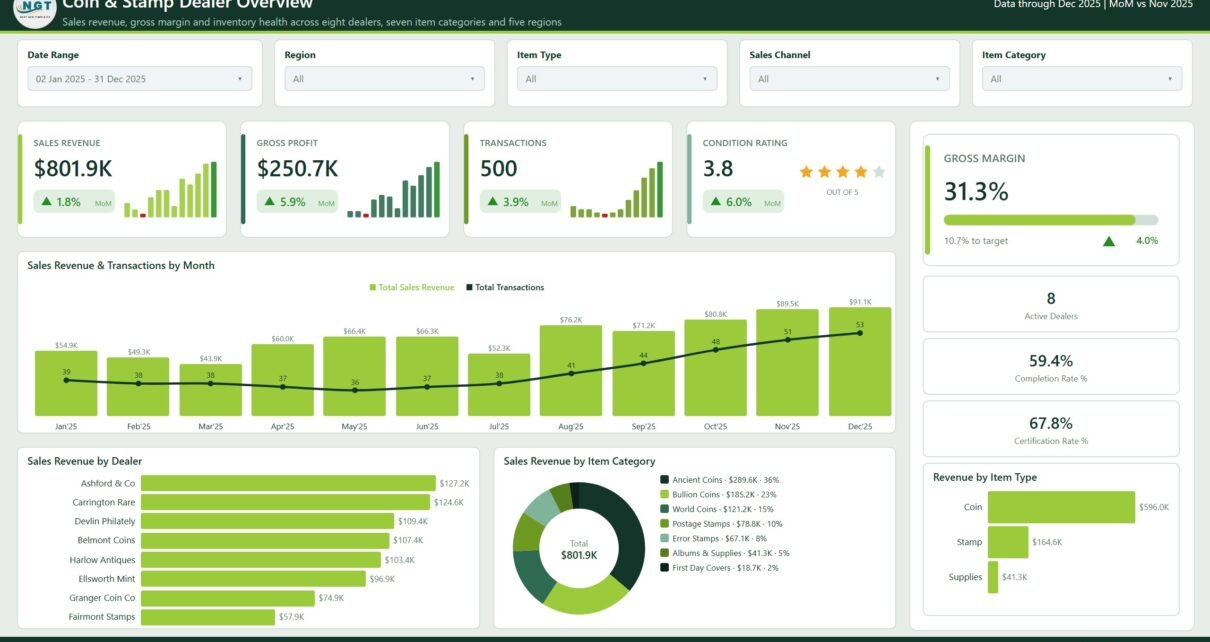Toggle Total Sales Revenue legend item
This screenshot has height=642, width=1210.
412,288
